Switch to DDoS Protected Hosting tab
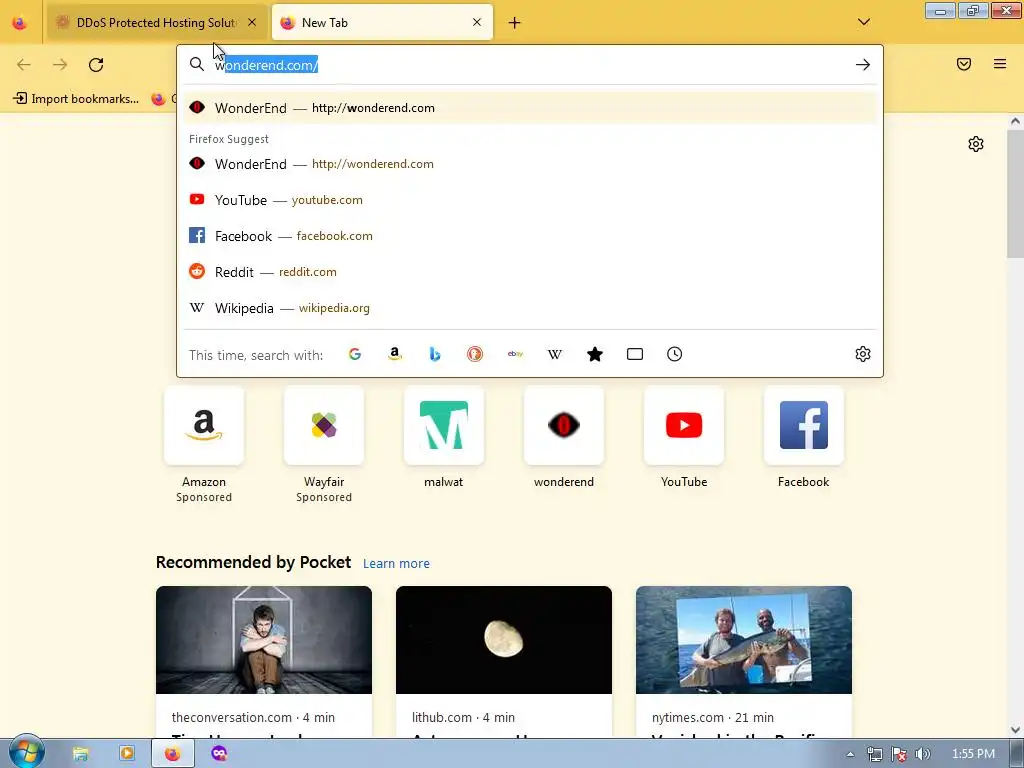 tap(157, 22)
